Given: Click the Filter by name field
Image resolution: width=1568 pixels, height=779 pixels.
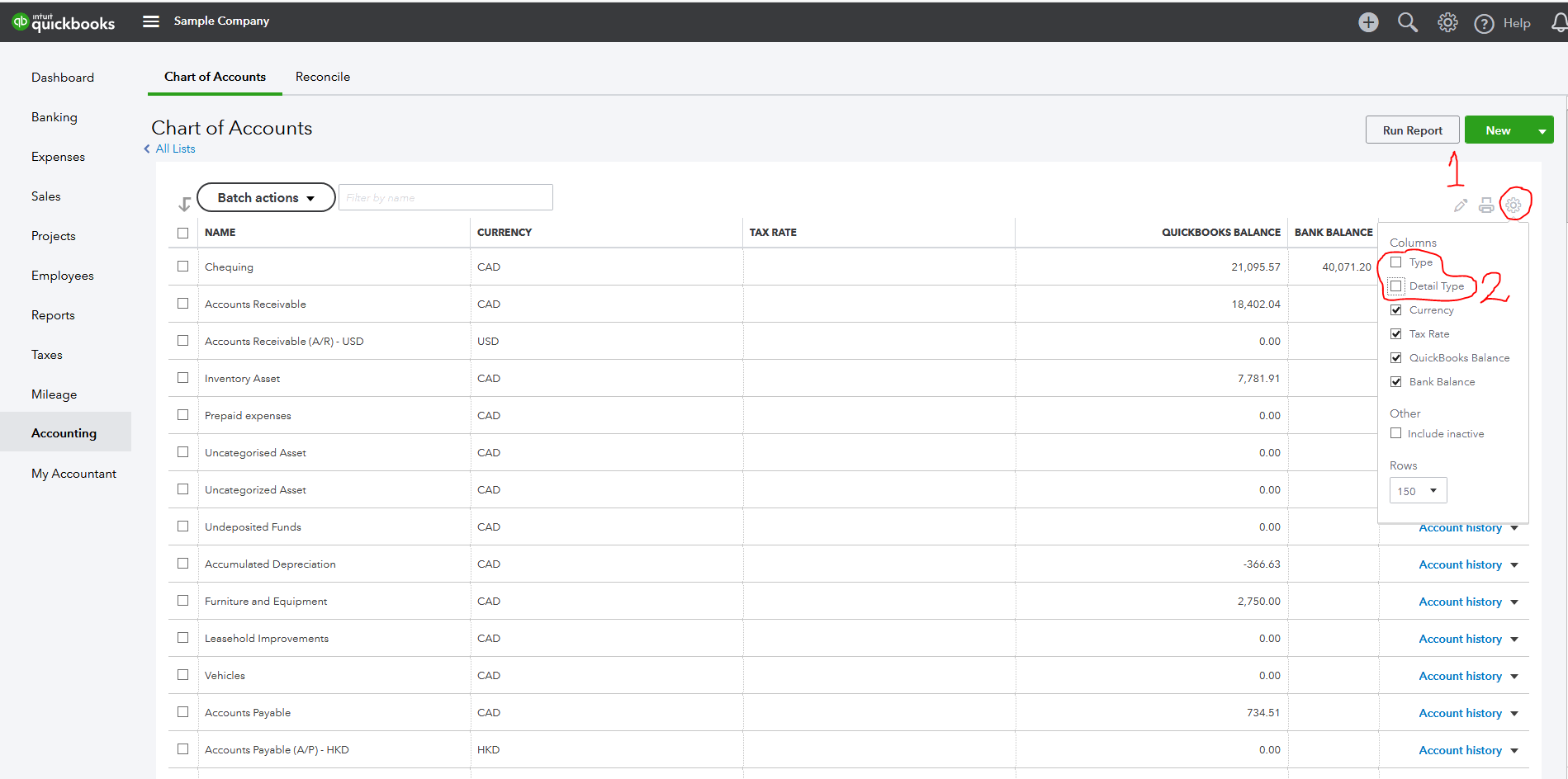Looking at the screenshot, I should [x=446, y=198].
